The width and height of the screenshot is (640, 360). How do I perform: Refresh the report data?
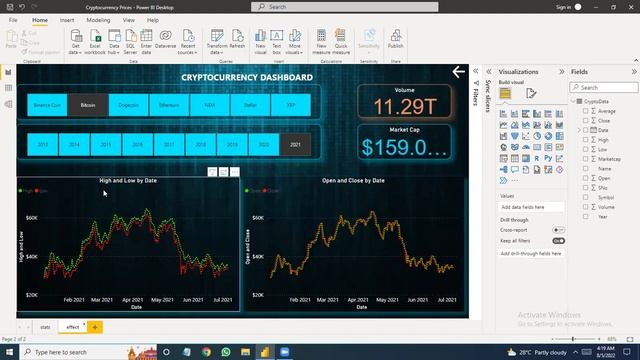237,39
